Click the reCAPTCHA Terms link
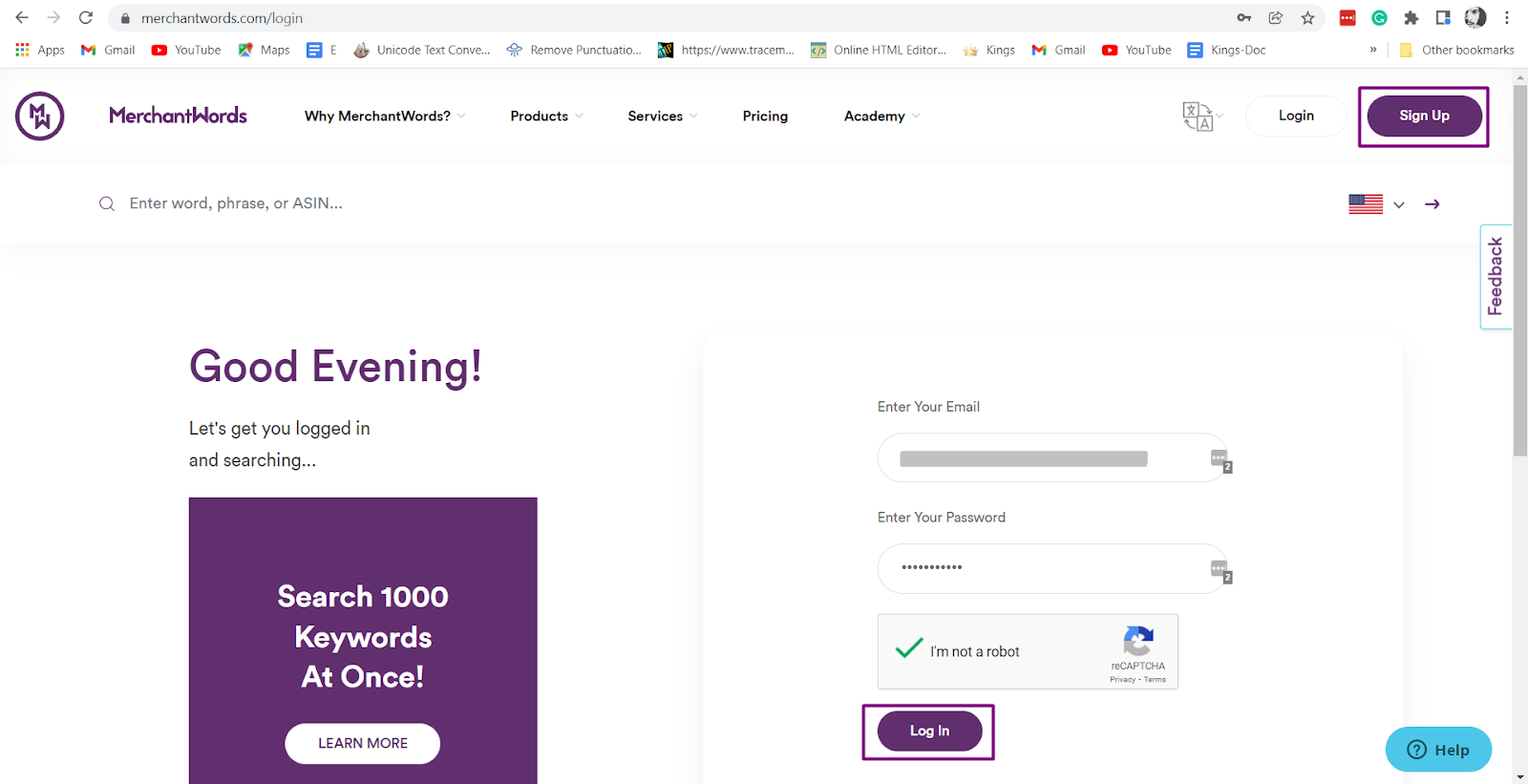Image resolution: width=1528 pixels, height=784 pixels. [1155, 680]
